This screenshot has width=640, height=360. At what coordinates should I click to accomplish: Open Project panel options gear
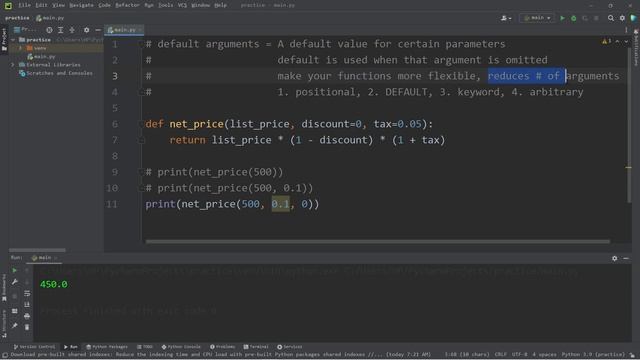(x=86, y=30)
